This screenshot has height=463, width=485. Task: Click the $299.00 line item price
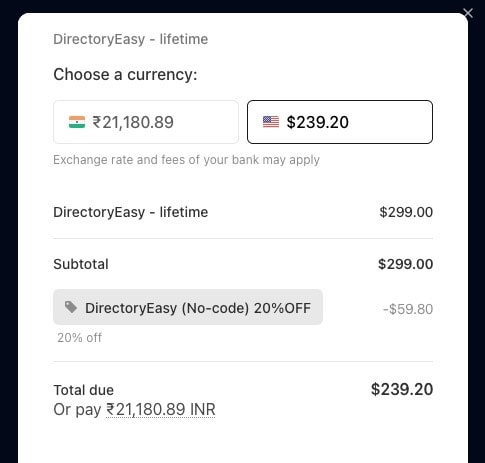pos(406,212)
